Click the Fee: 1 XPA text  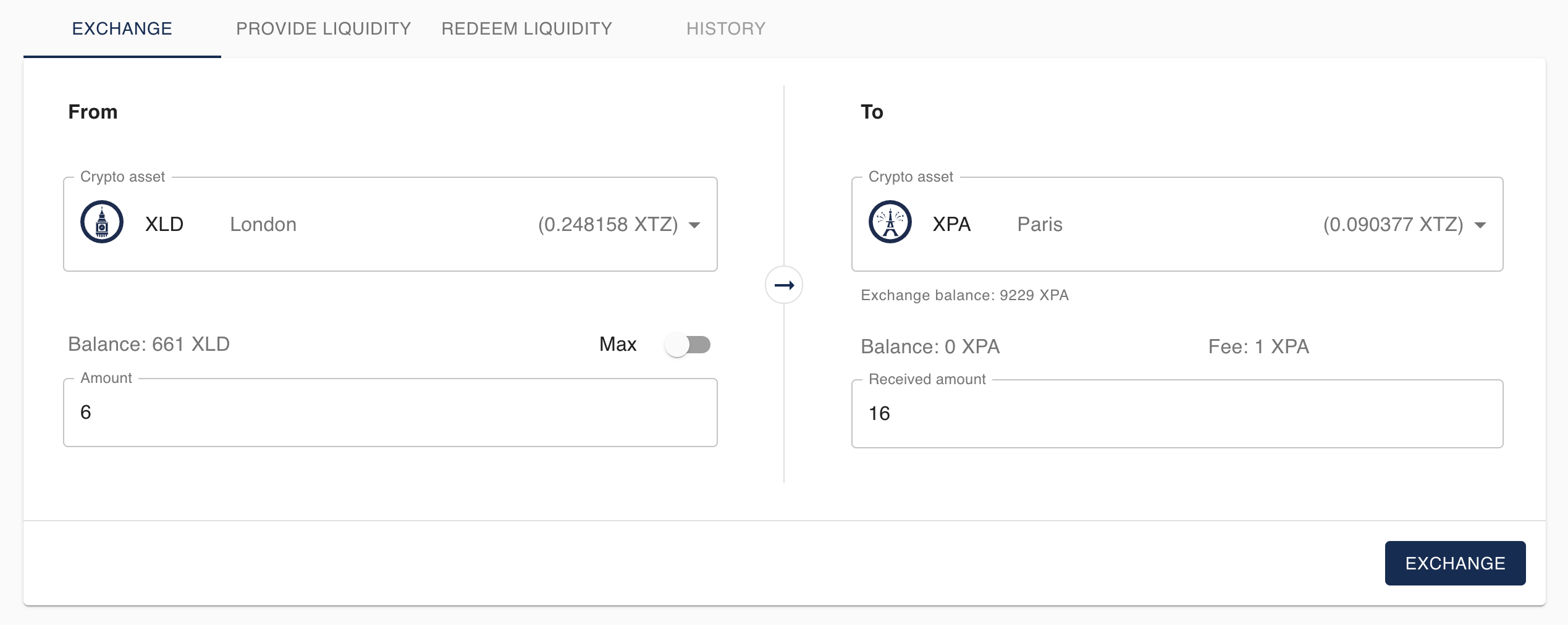[1258, 346]
